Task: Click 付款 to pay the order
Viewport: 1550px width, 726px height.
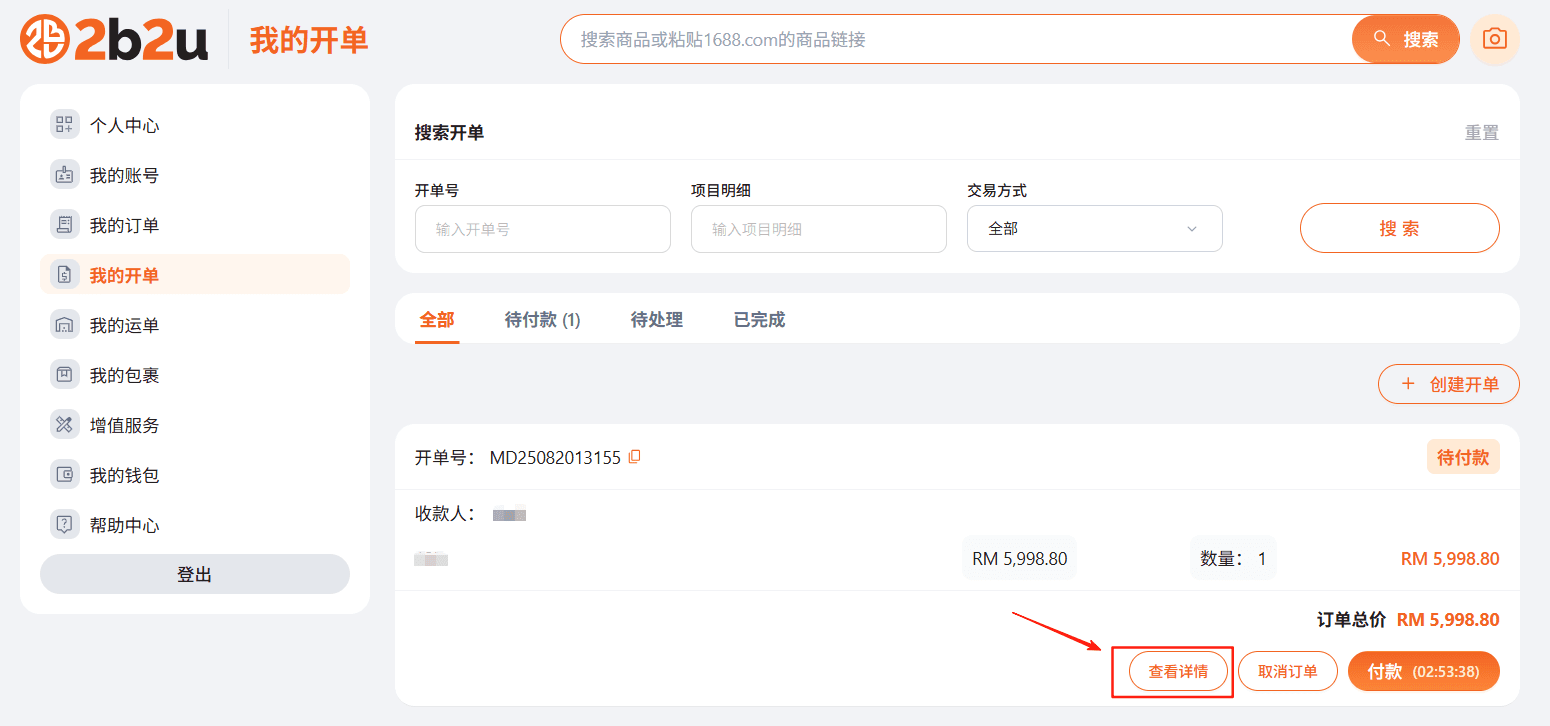Action: (1423, 671)
